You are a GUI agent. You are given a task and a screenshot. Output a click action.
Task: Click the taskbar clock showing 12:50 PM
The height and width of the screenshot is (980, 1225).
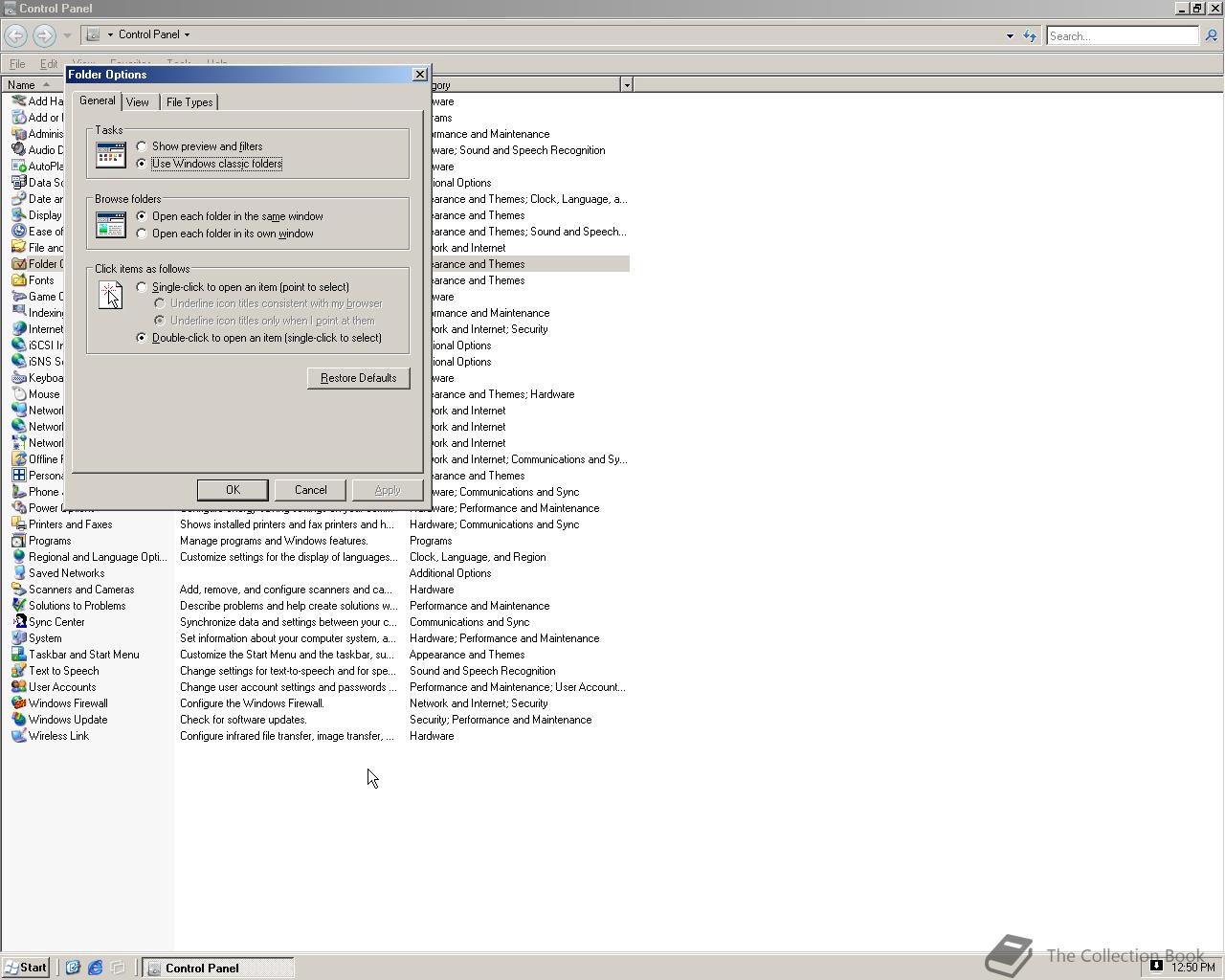[1193, 968]
